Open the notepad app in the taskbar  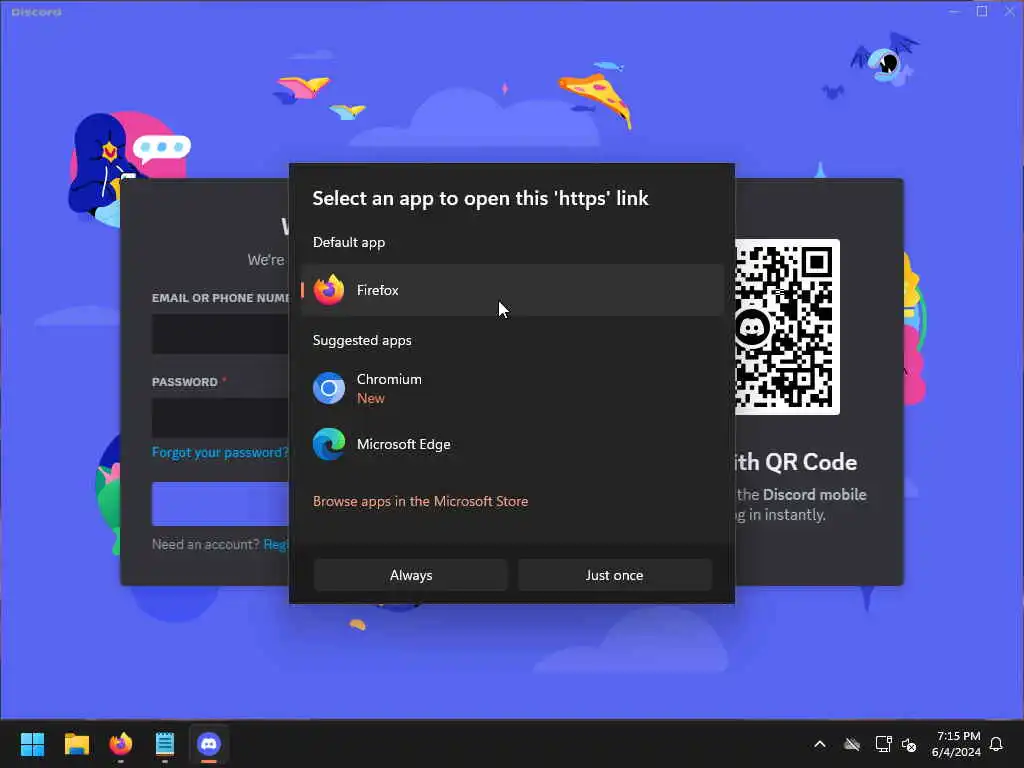165,744
